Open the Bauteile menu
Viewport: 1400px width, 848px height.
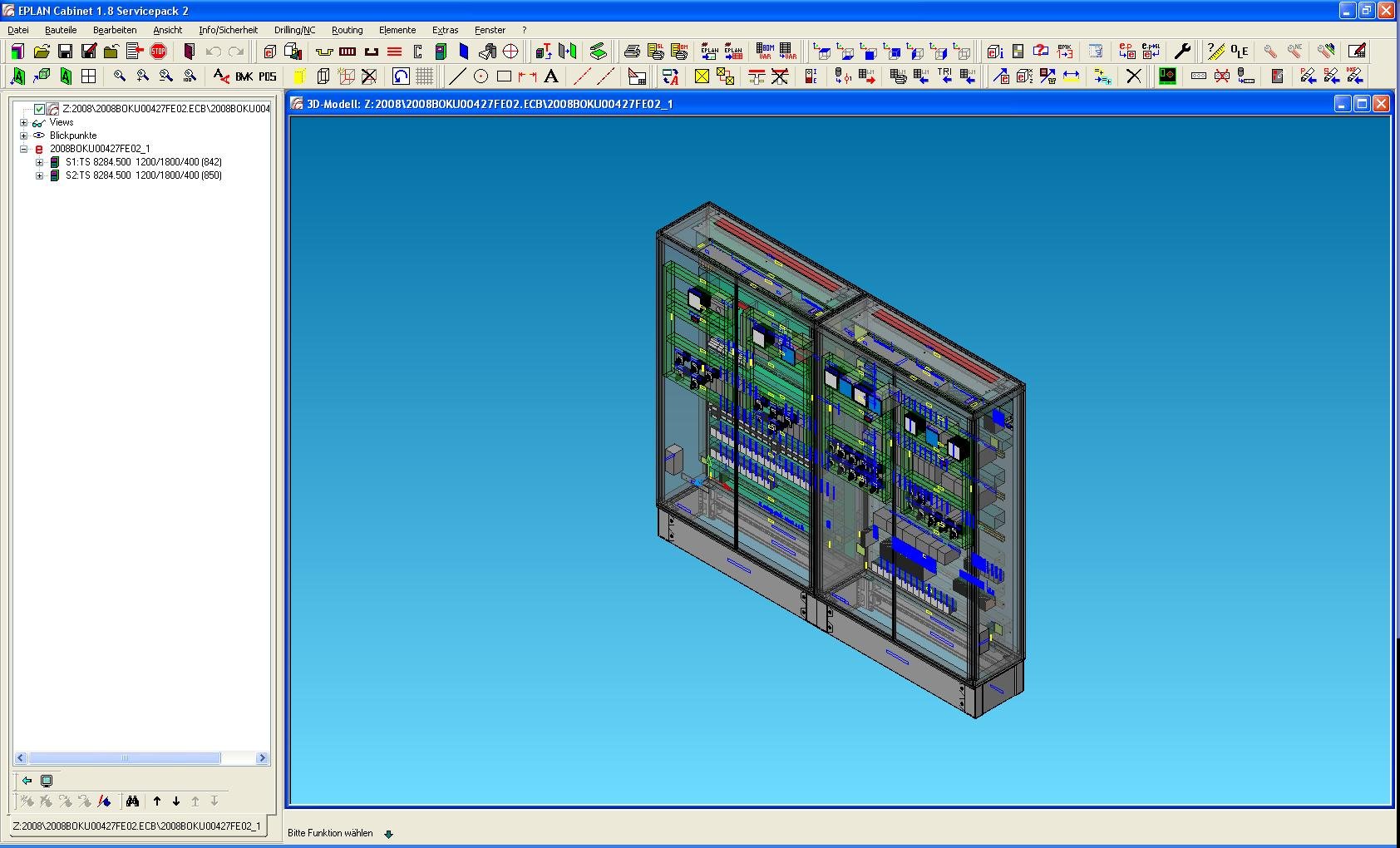click(61, 30)
